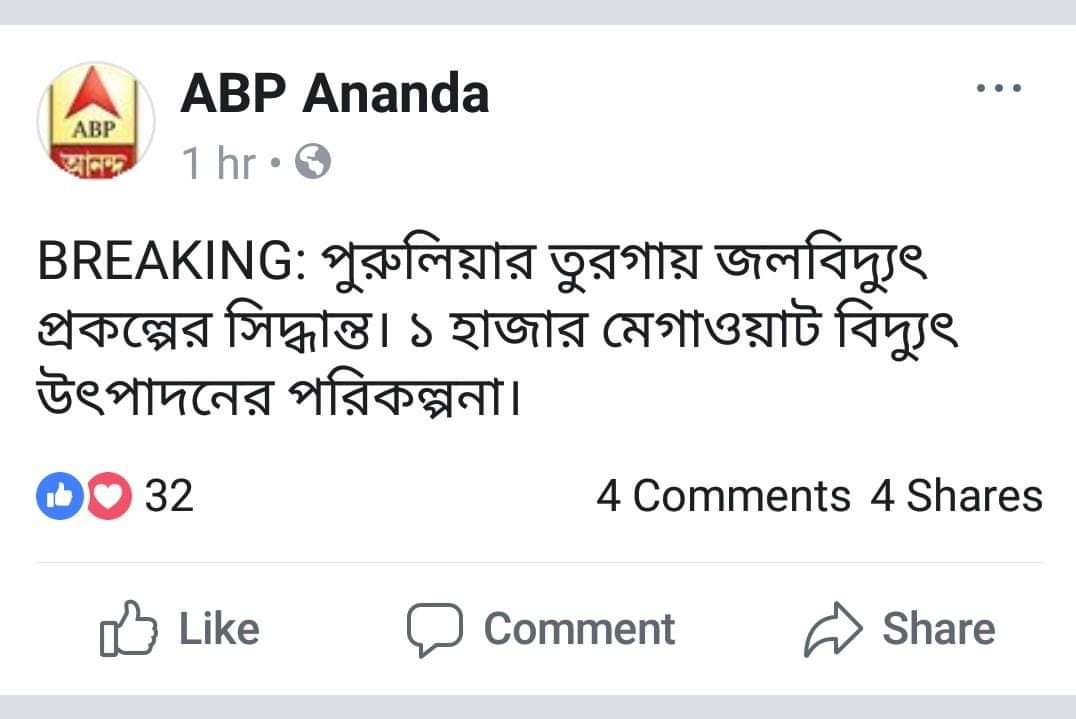Click the Share text label
This screenshot has width=1076, height=719.
coord(938,629)
